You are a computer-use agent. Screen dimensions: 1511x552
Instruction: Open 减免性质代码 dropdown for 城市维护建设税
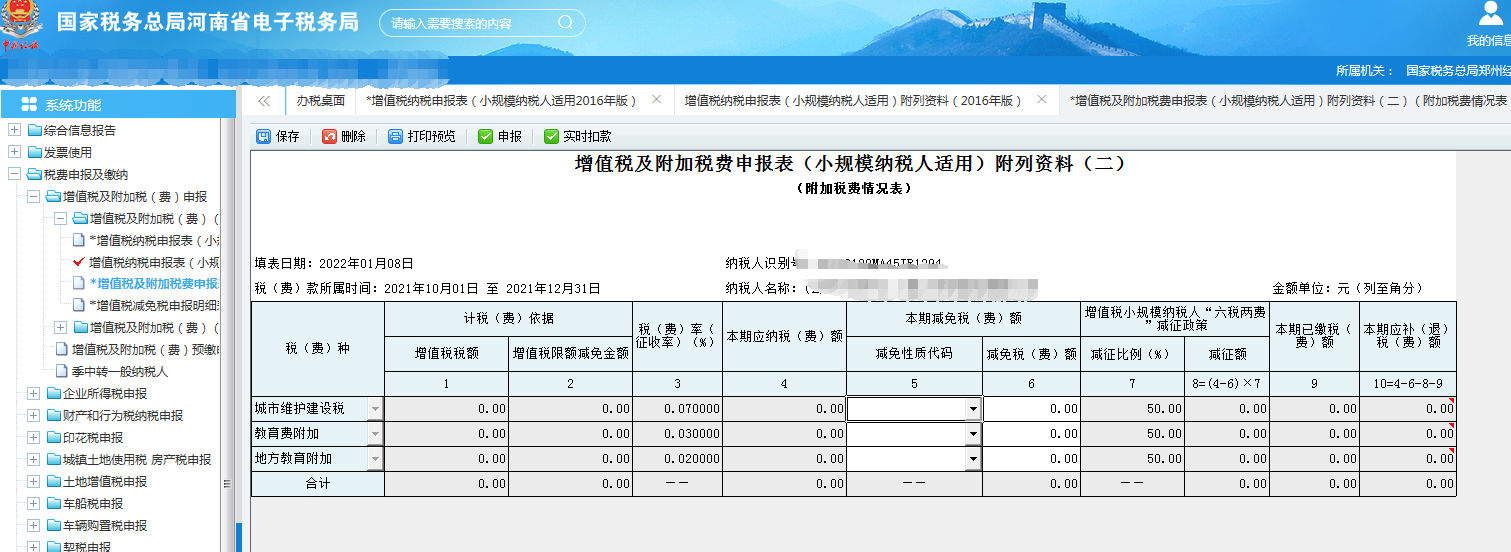(973, 408)
